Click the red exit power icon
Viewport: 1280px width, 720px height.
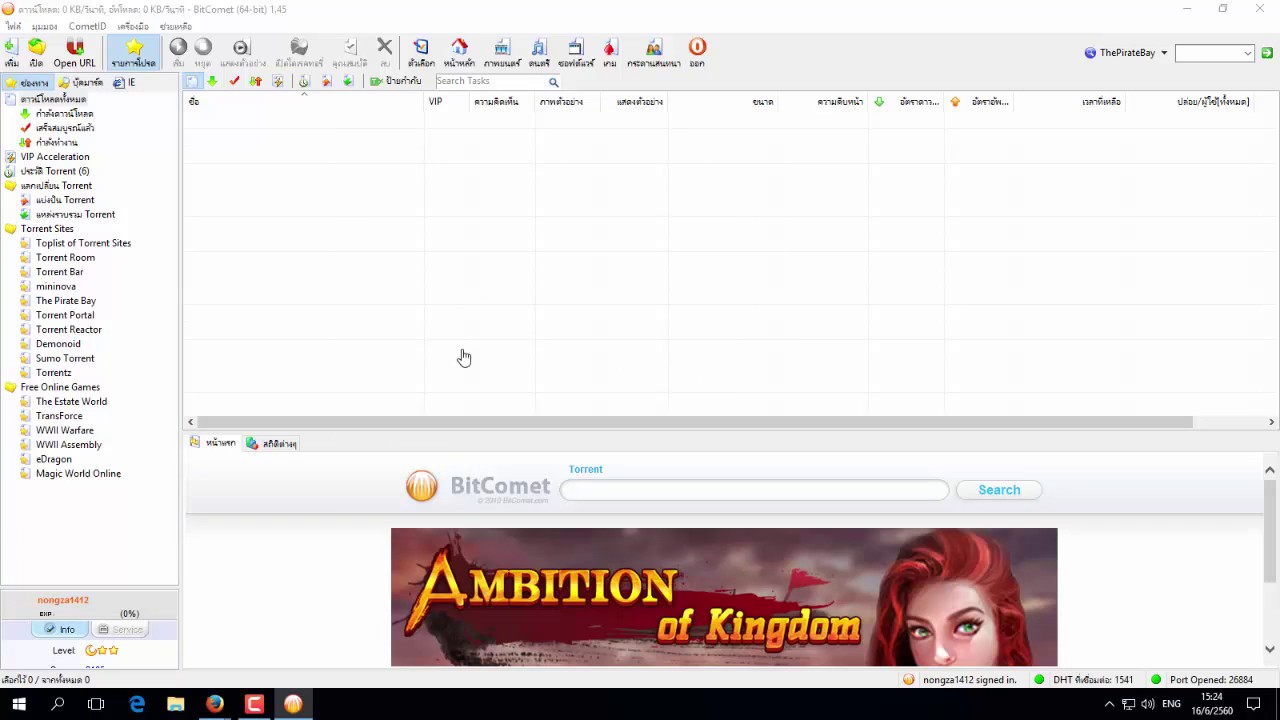point(697,52)
